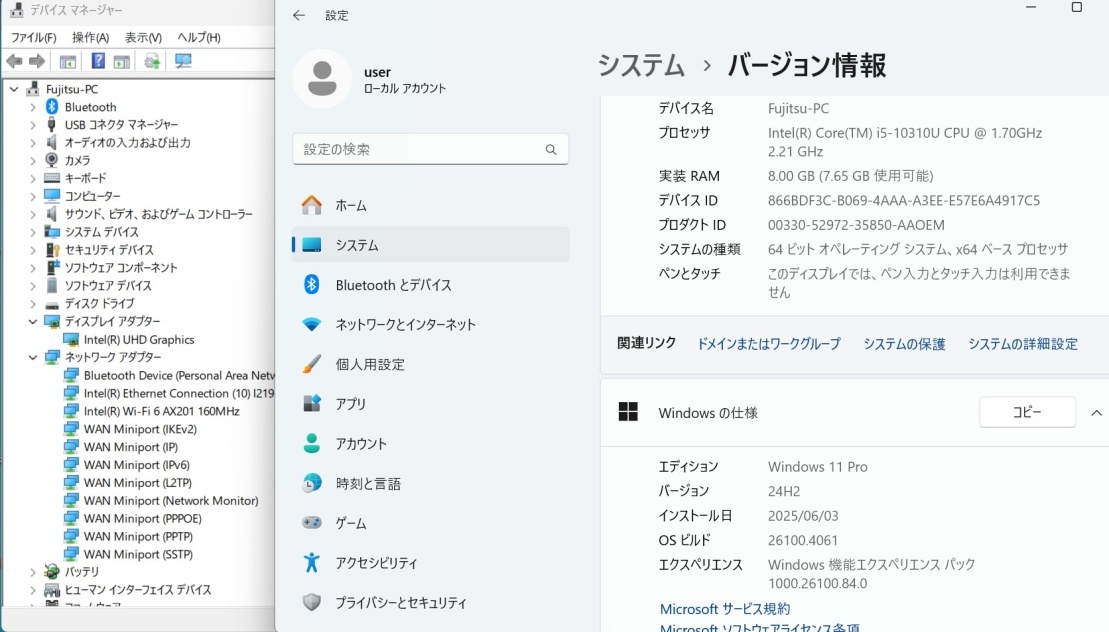Screen dimensions: 1109x632
Task: Collapse the Windows の仕様 section chevron
Action: click(1096, 412)
